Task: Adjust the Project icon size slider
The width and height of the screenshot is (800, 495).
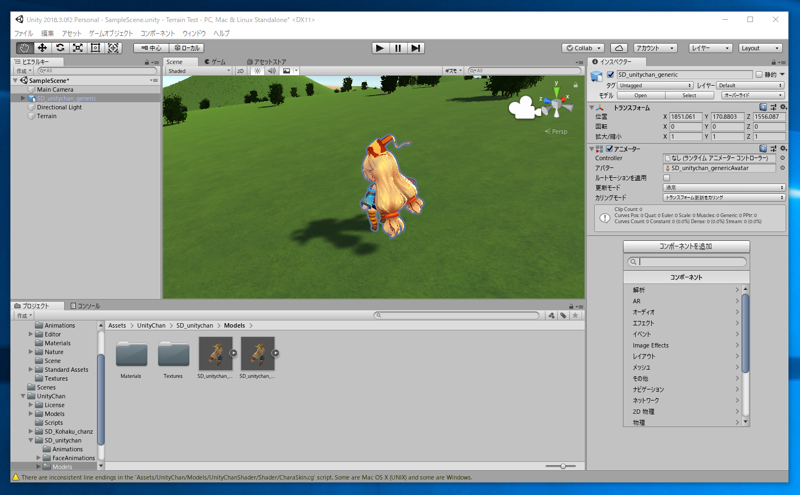Action: point(561,466)
